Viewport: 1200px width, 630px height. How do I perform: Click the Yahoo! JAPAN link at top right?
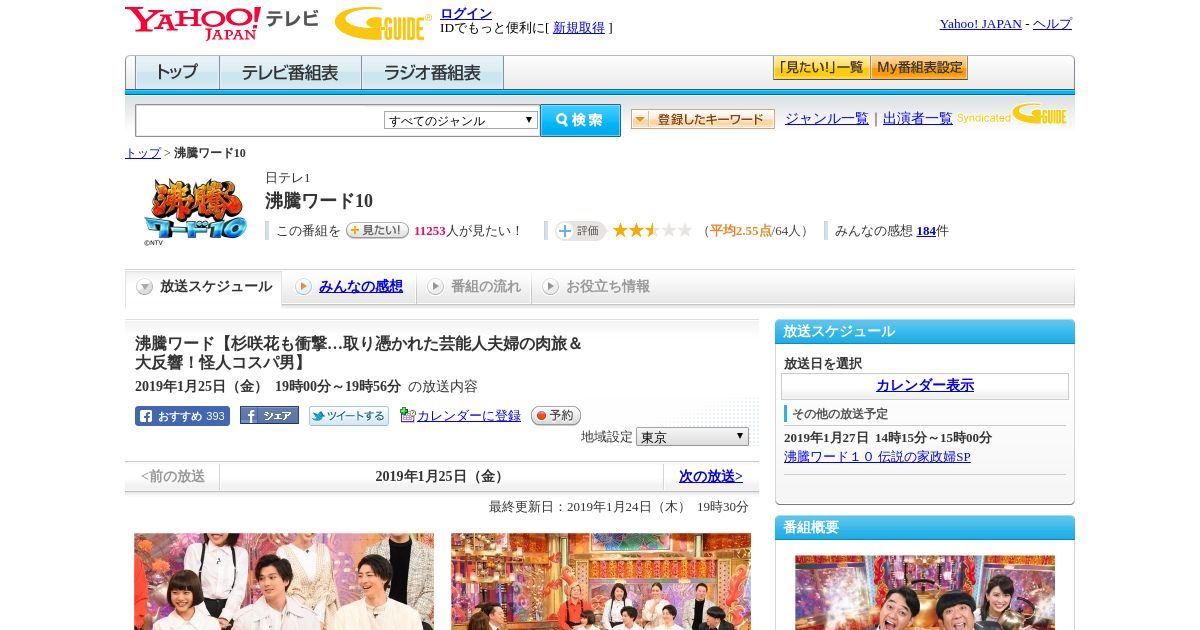click(x=981, y=24)
